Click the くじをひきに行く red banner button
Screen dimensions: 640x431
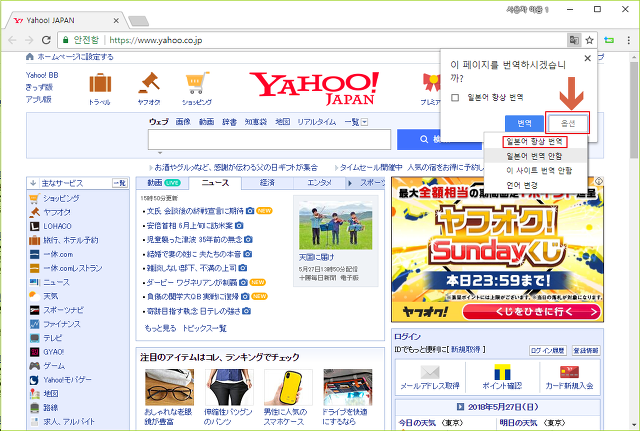[532, 312]
